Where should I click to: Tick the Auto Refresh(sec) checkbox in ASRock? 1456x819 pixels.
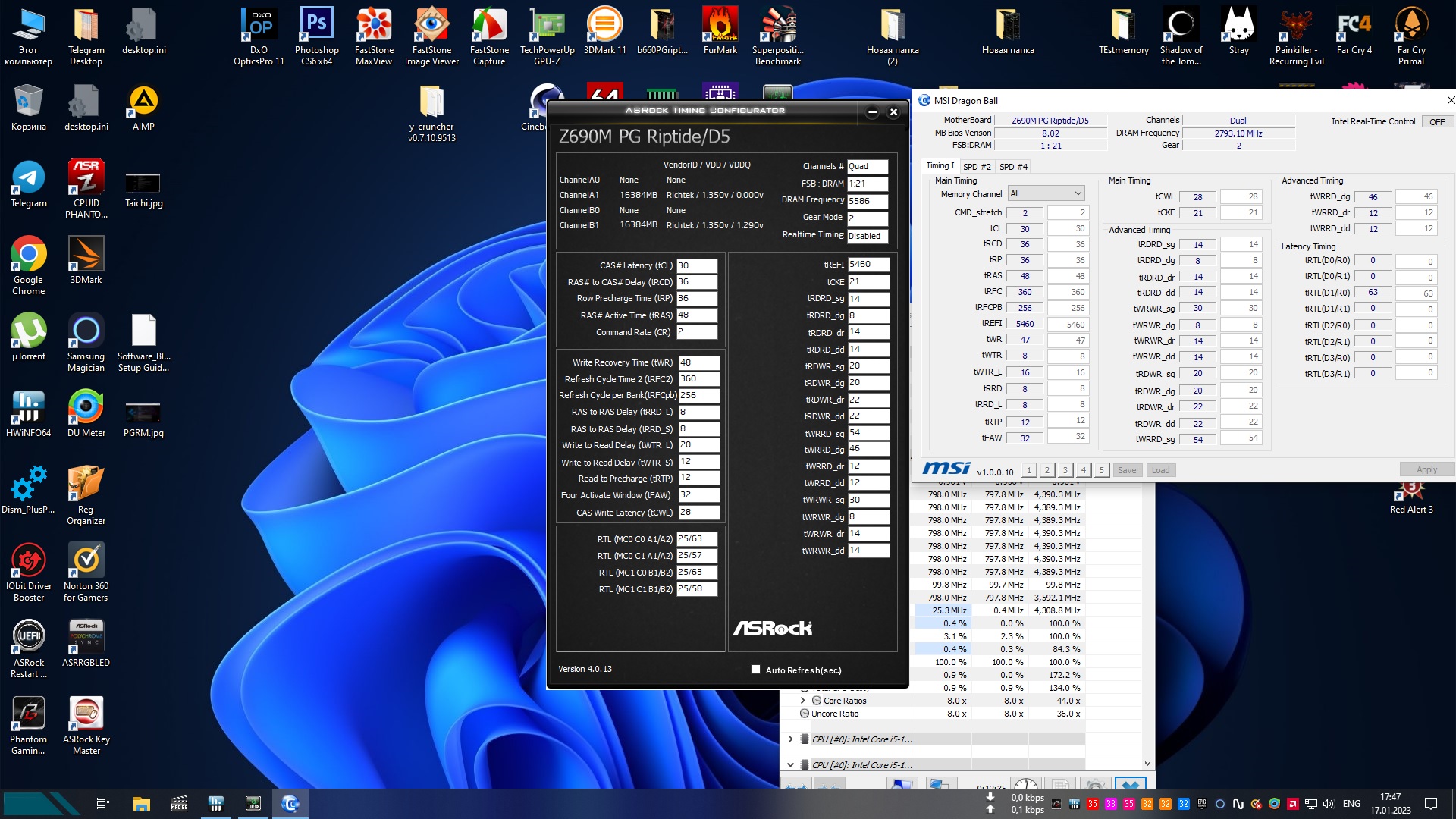(755, 670)
